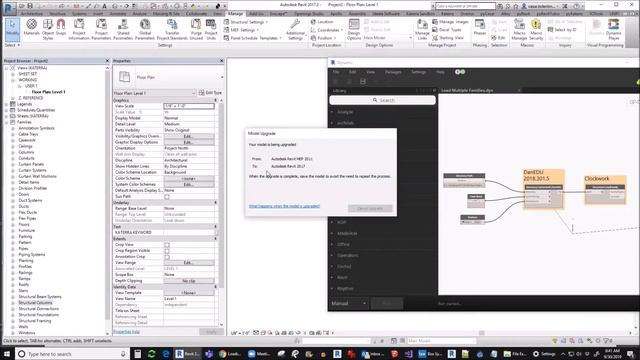Expand the Legends node in Project Browser
Screen dimensions: 640x360
click(6, 104)
